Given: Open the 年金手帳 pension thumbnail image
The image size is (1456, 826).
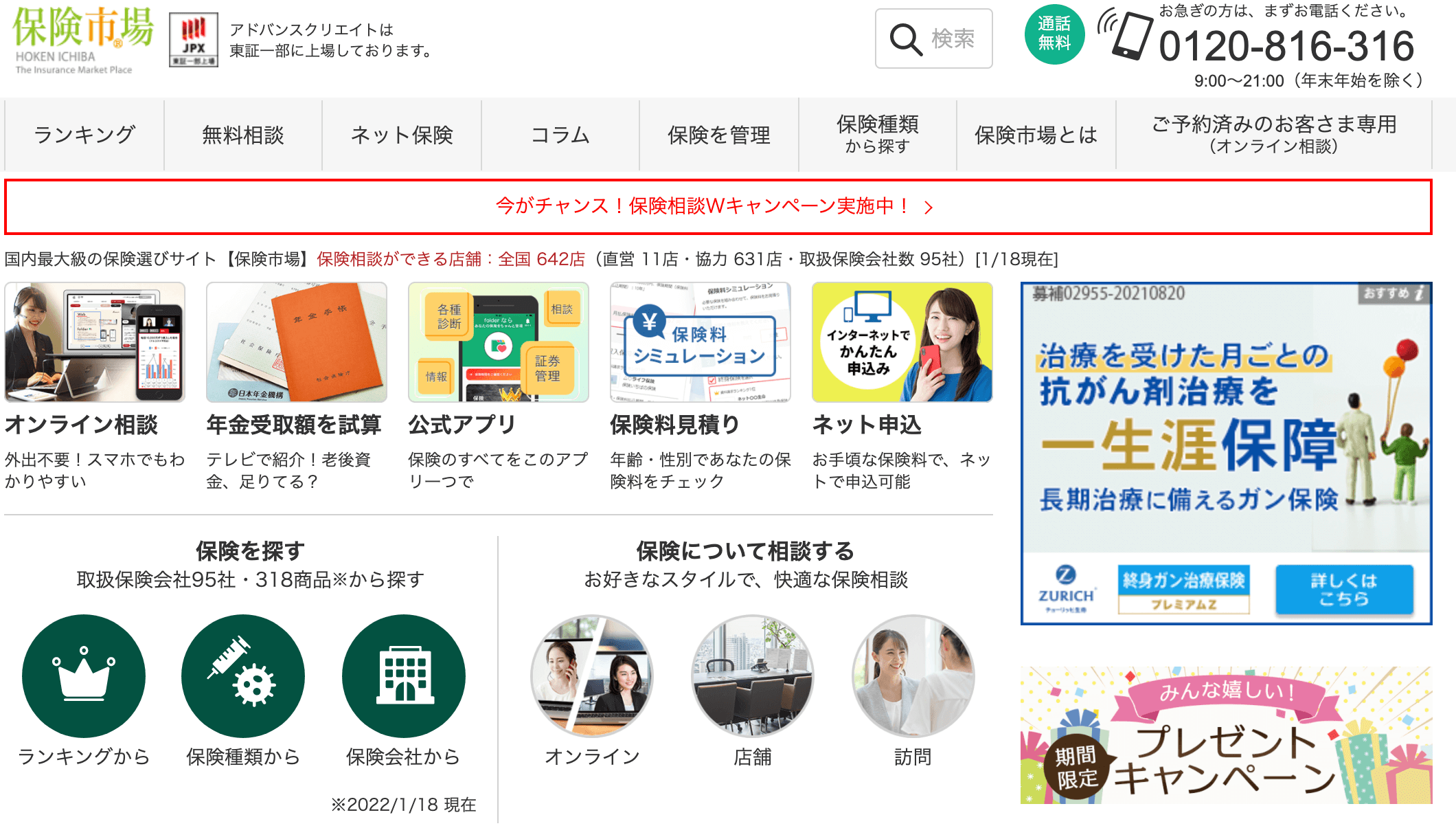Looking at the screenshot, I should coord(297,342).
